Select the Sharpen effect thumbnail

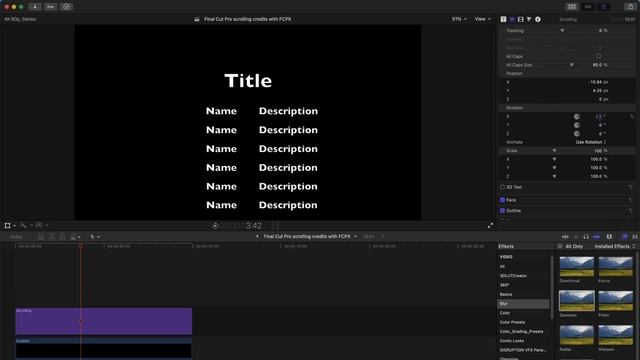[x=615, y=335]
